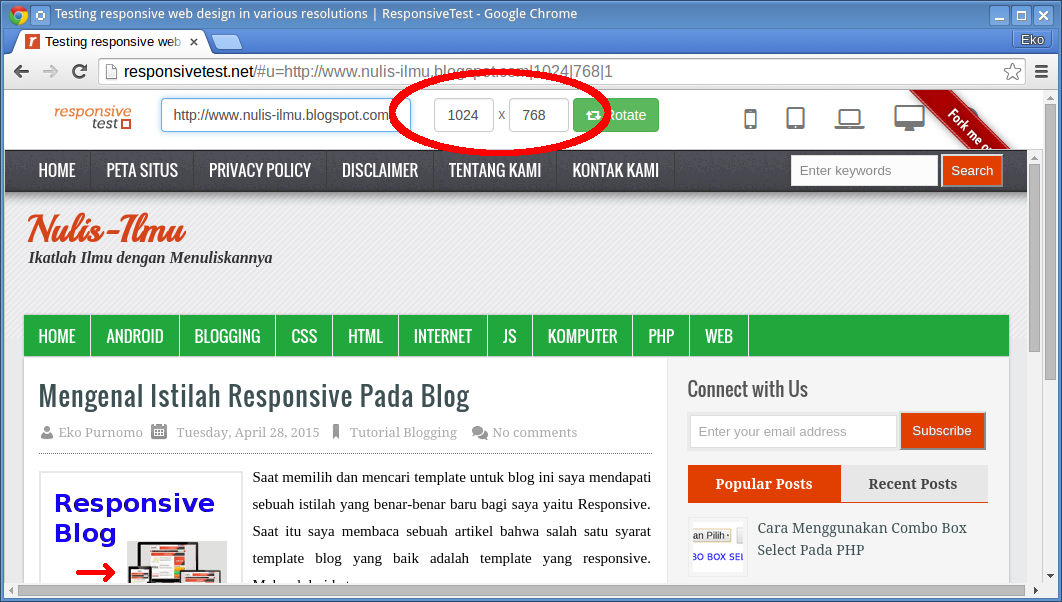The image size is (1062, 602).
Task: Open the Eko user profile button
Action: [1032, 40]
